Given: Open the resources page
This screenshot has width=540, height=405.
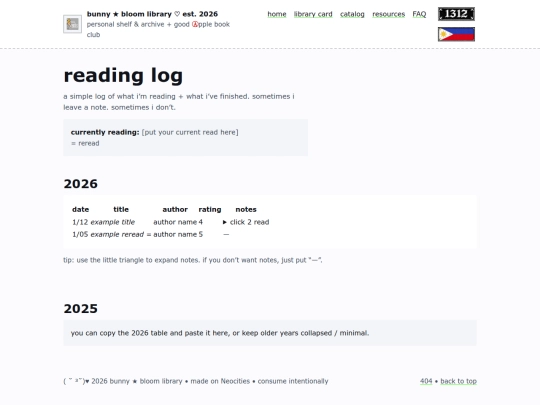Looking at the screenshot, I should [388, 14].
